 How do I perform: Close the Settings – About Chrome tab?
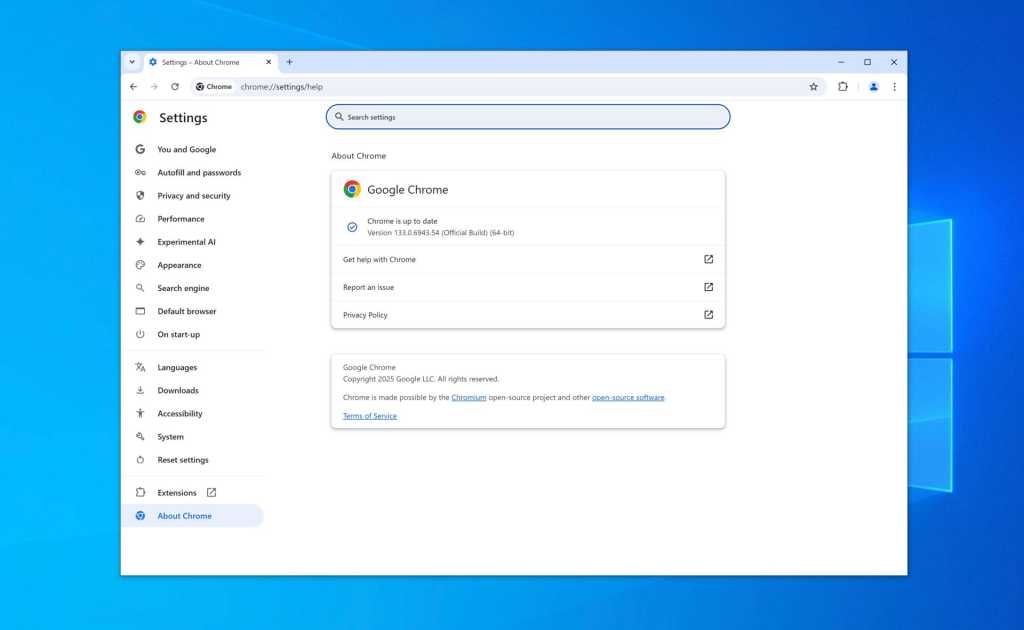(268, 62)
